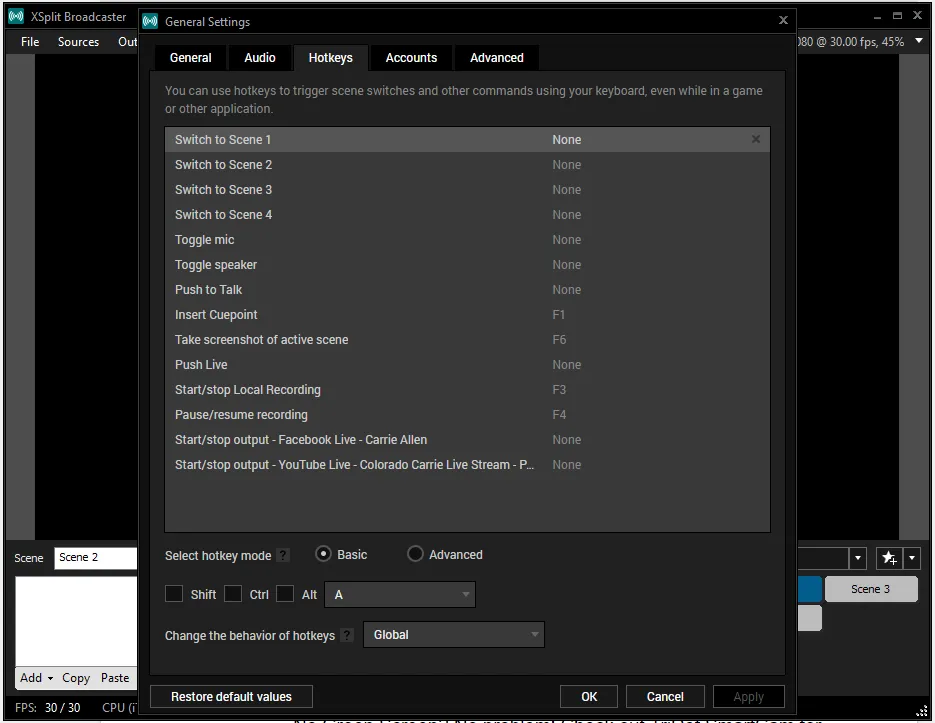This screenshot has height=723, width=935.
Task: Open the Sources menu in XSplit
Action: click(78, 42)
